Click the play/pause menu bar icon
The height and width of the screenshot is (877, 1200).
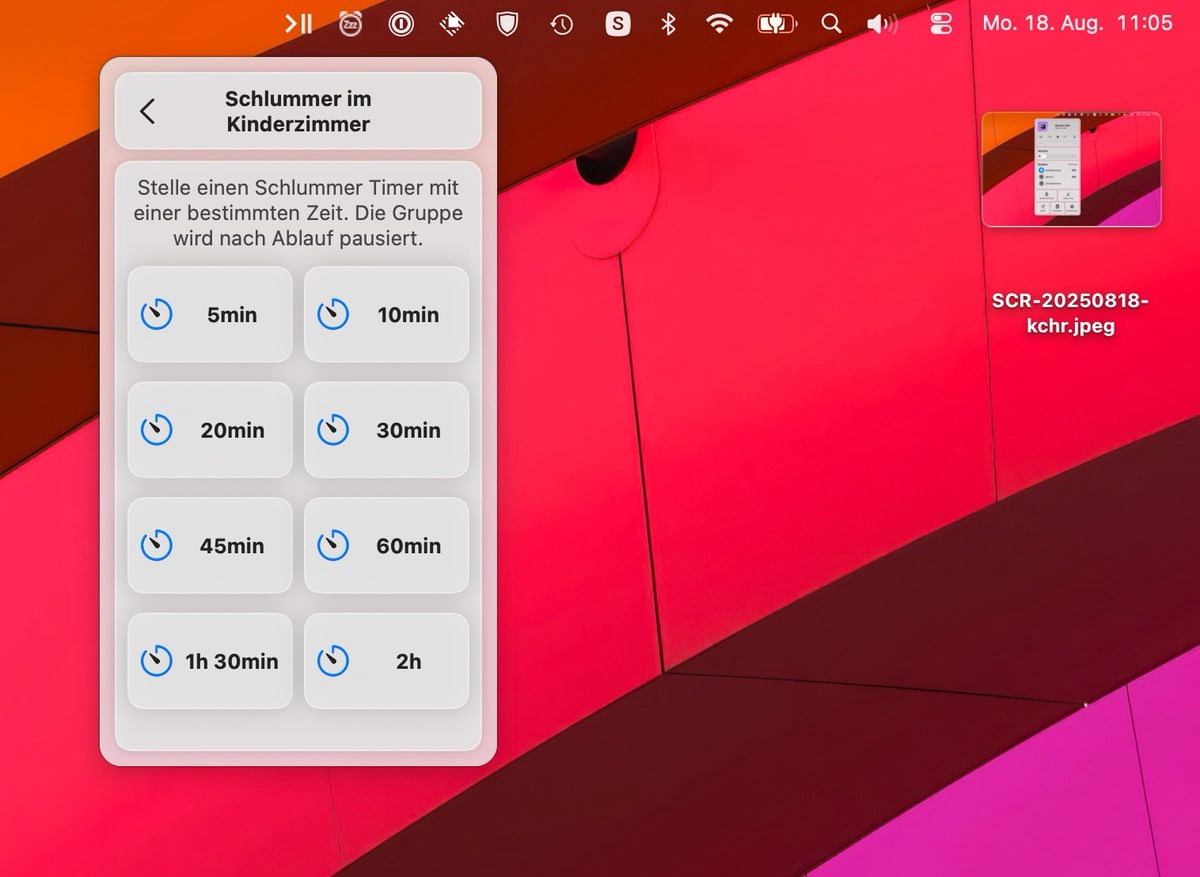(x=298, y=24)
